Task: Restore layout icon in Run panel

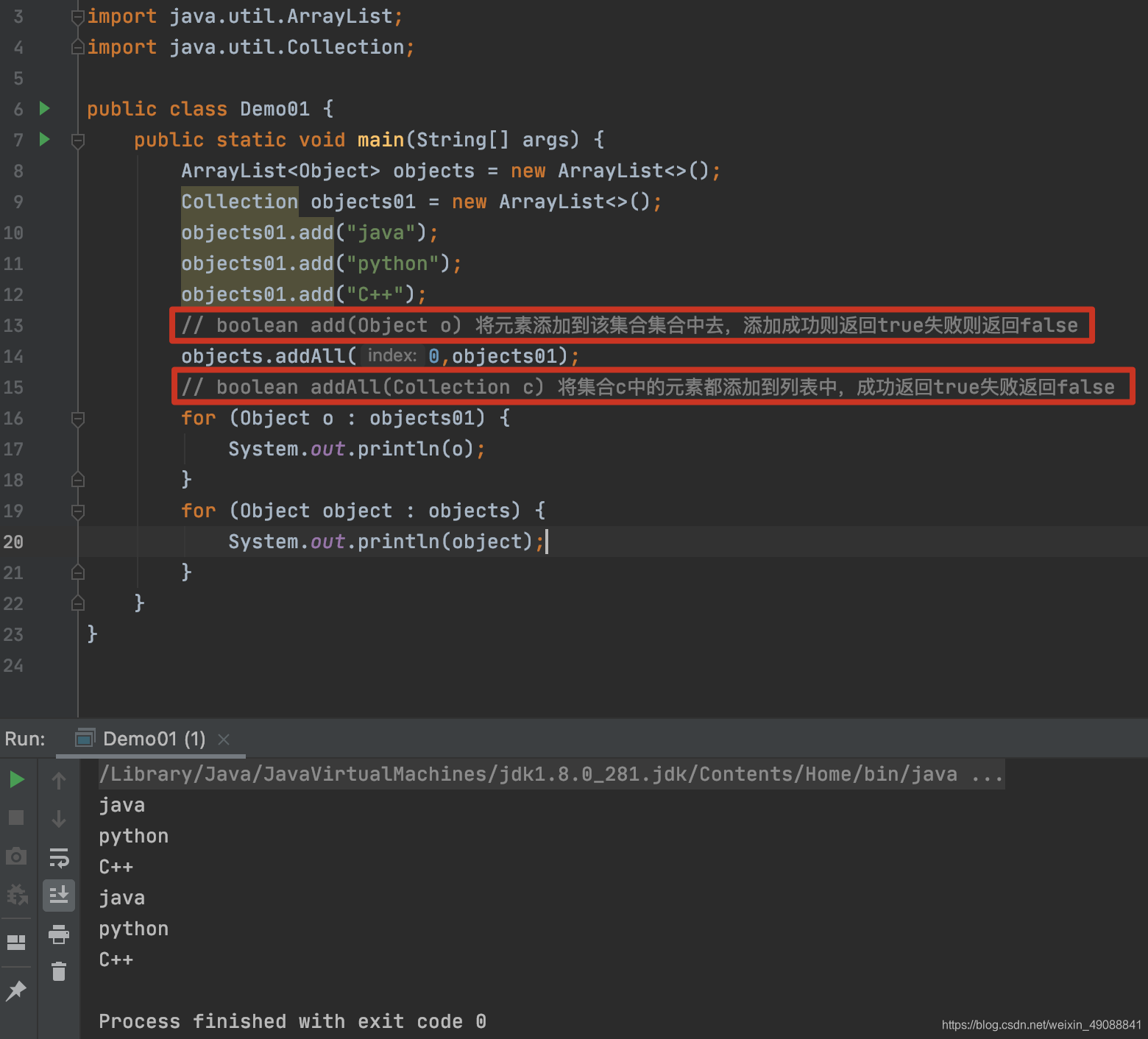Action: click(x=16, y=942)
